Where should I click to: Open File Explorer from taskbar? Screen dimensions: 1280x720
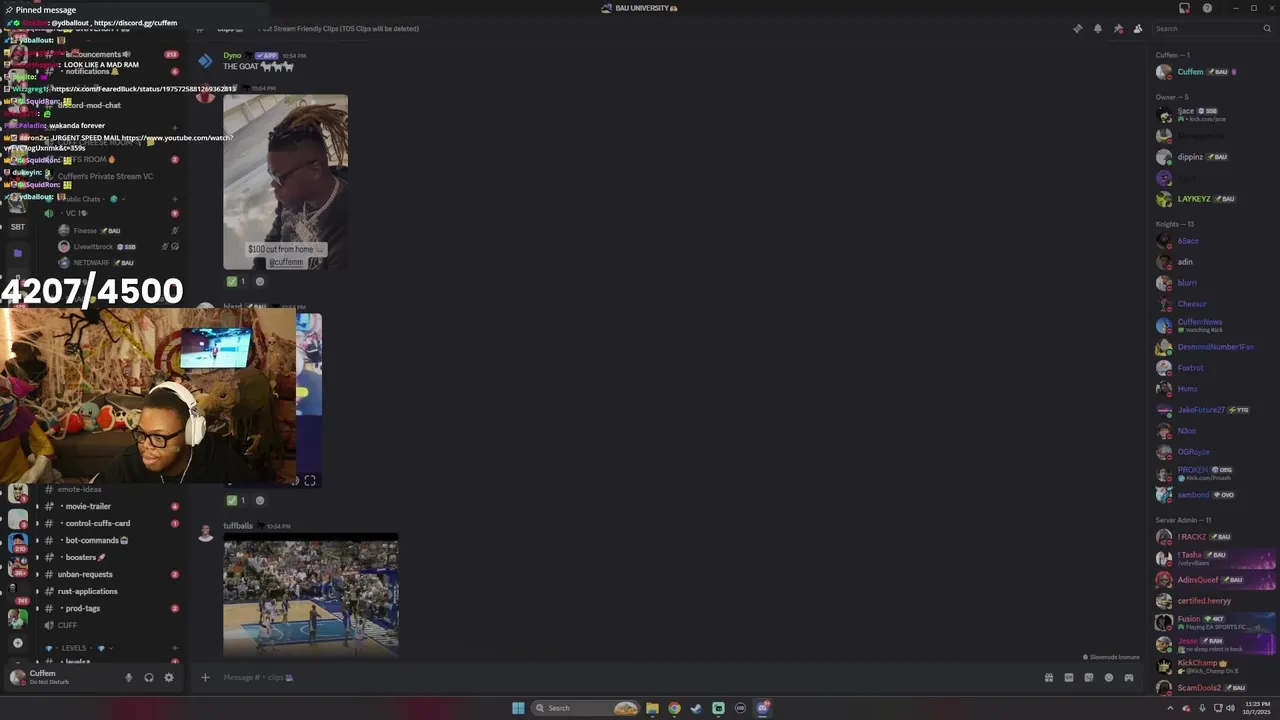(x=652, y=708)
